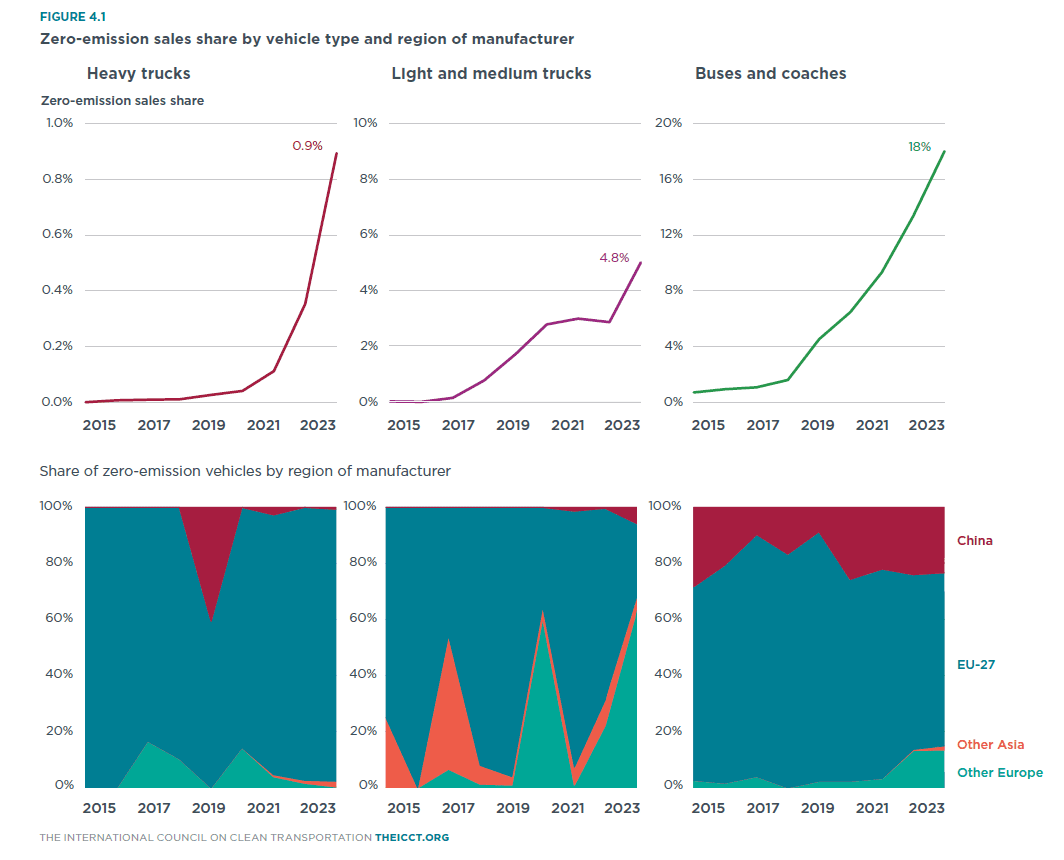The width and height of the screenshot is (1064, 860).
Task: Click the 4.8% data label
Action: tap(614, 258)
